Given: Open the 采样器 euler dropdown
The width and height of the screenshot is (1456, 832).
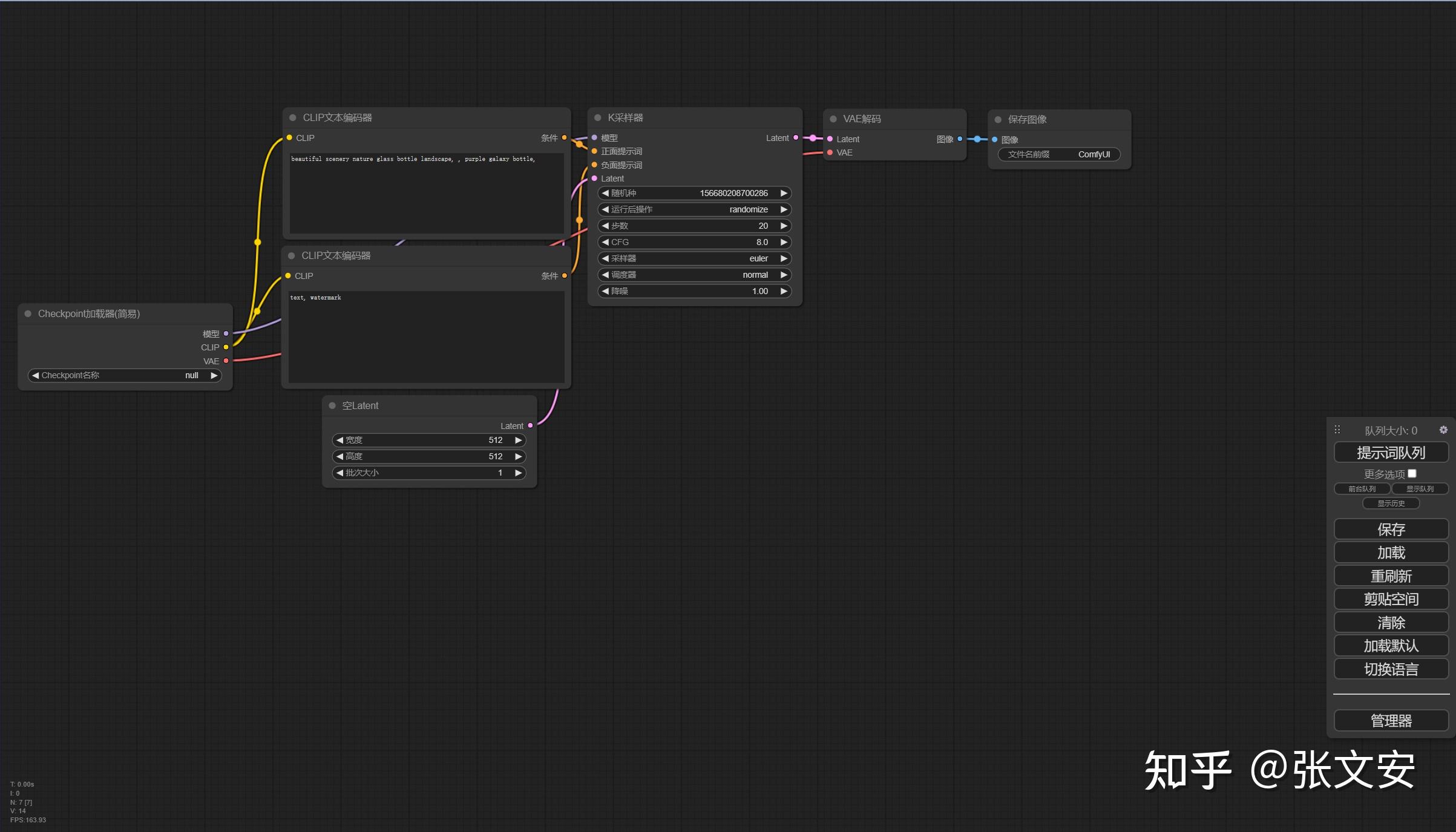Looking at the screenshot, I should 694,258.
